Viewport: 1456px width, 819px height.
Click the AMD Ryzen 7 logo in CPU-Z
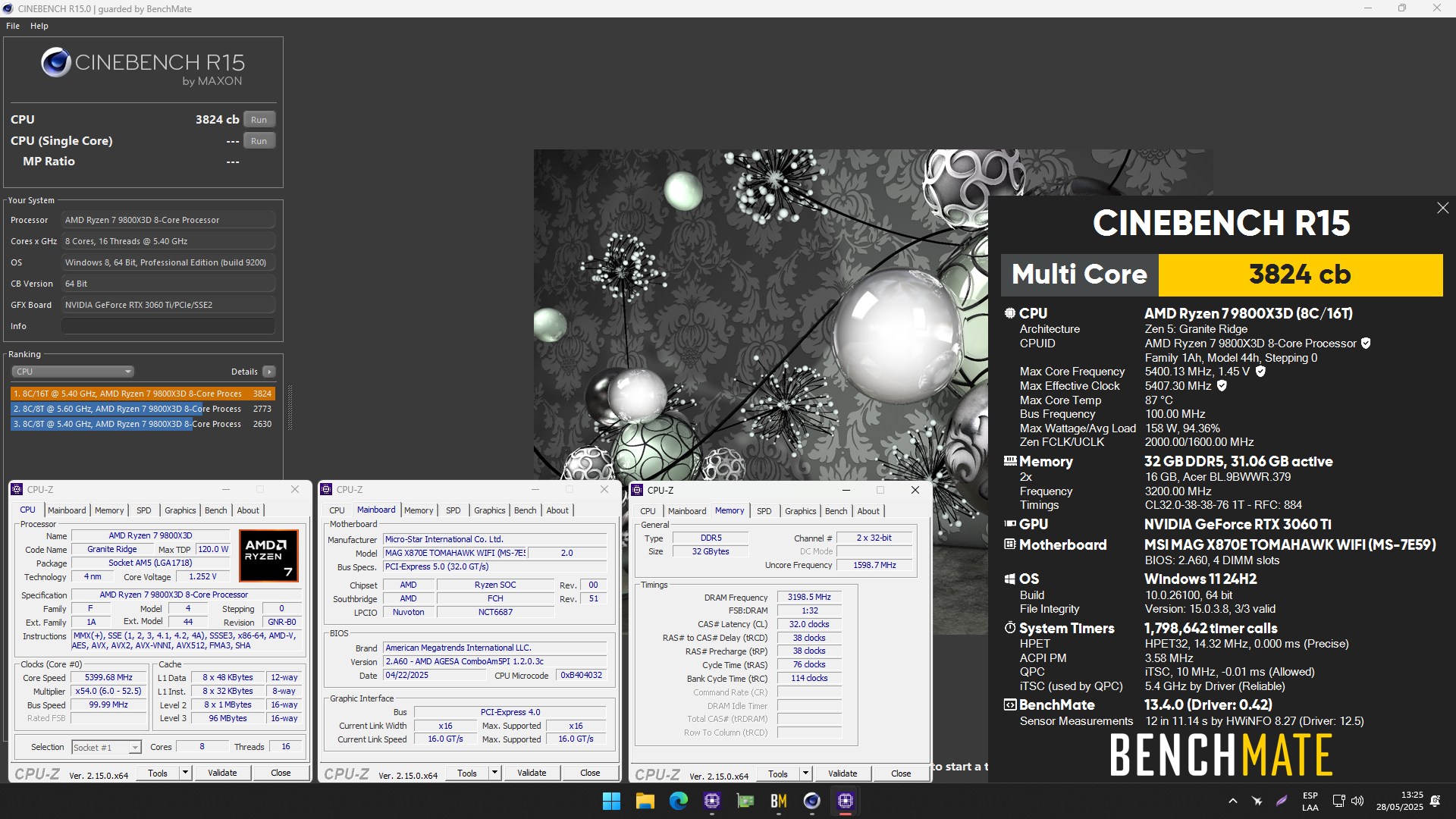pos(268,556)
